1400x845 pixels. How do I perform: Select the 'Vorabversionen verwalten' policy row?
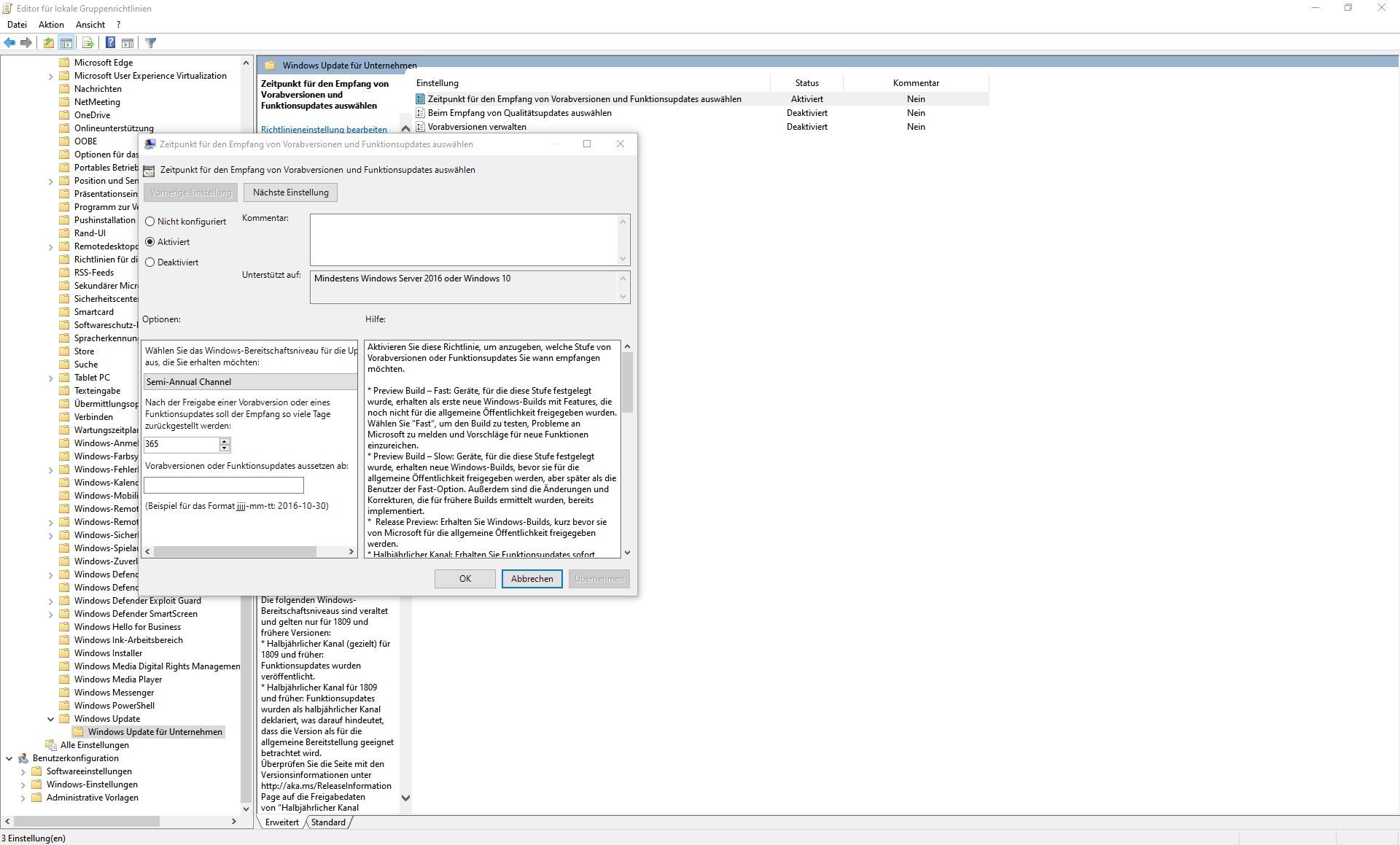701,127
